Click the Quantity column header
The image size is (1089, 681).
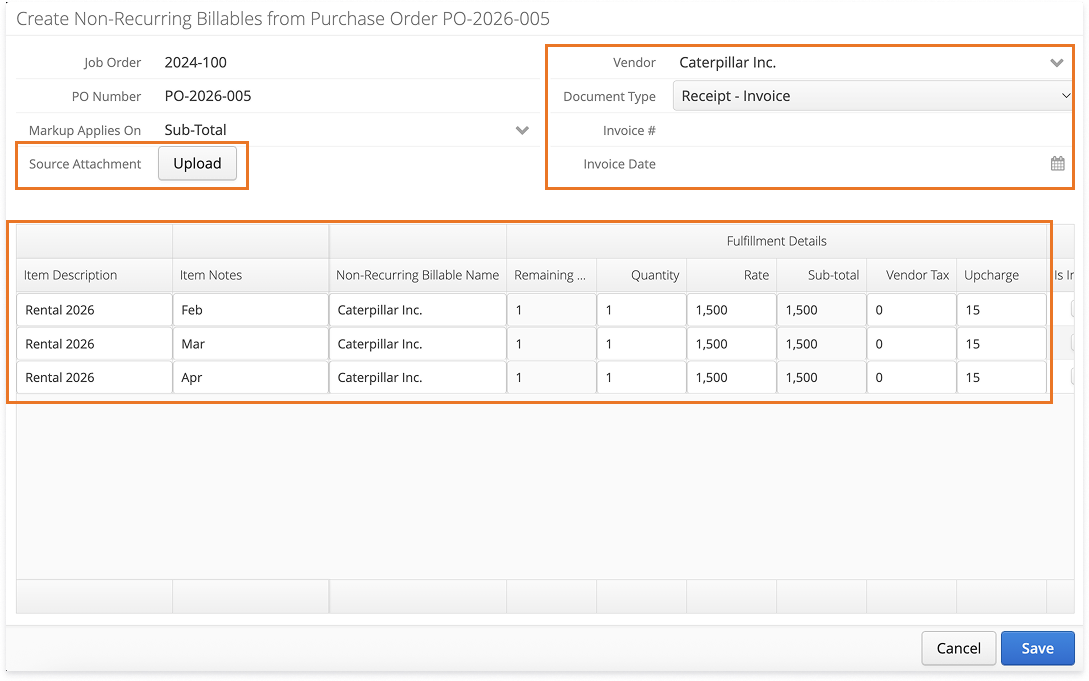click(641, 275)
